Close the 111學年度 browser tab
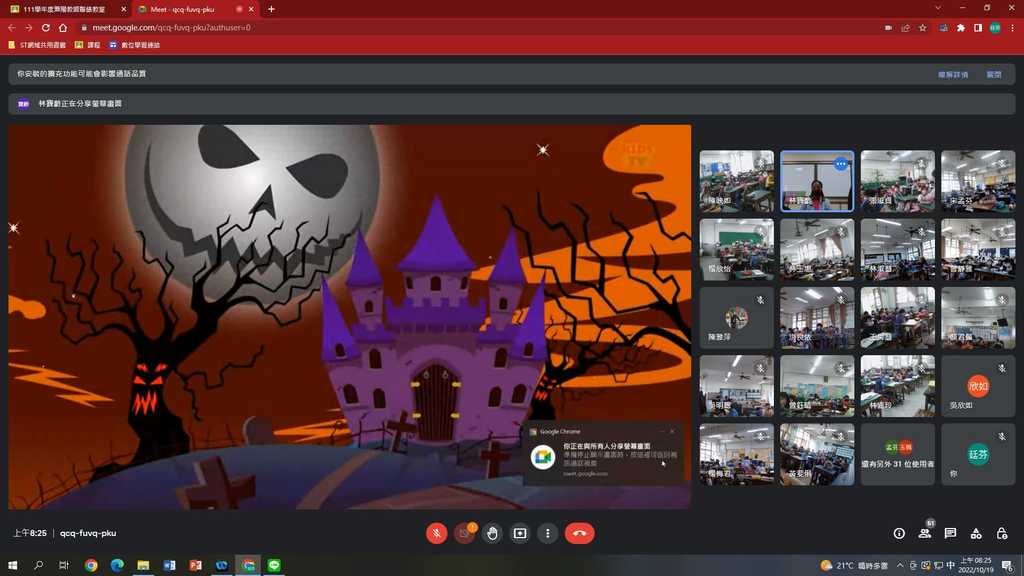The image size is (1024, 576). click(x=123, y=9)
